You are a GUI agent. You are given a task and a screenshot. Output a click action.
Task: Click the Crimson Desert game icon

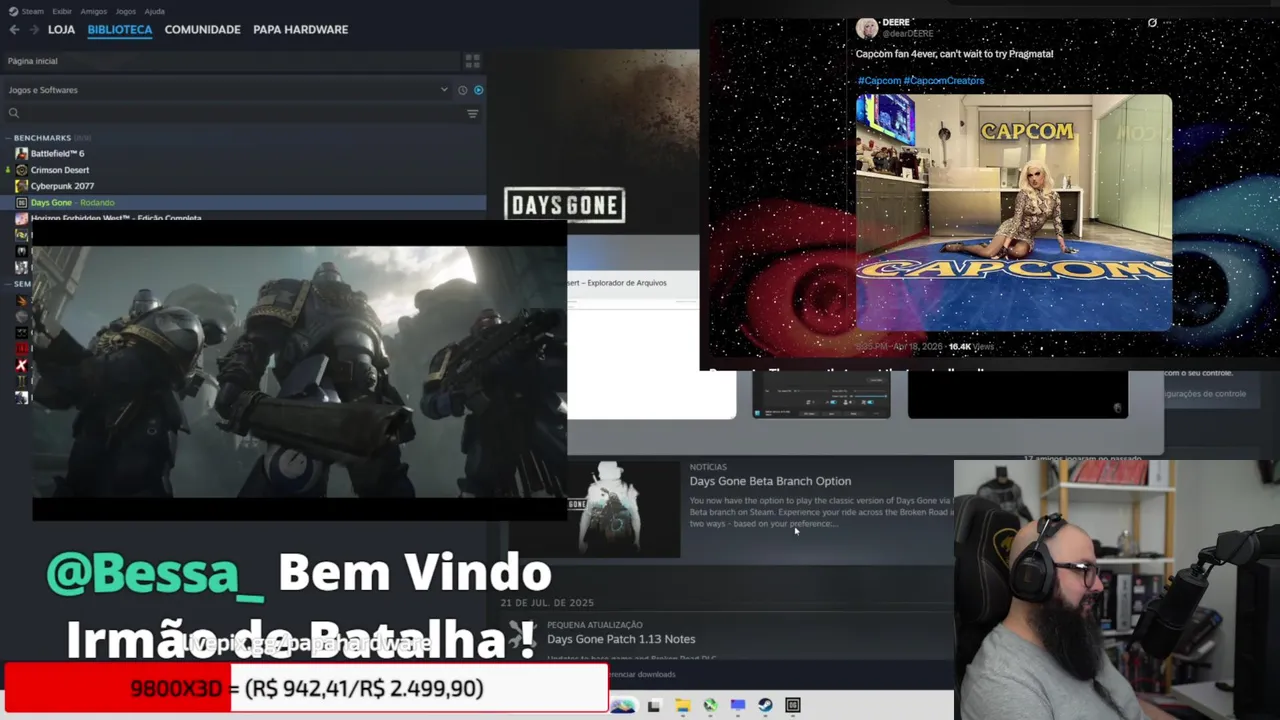tap(21, 170)
